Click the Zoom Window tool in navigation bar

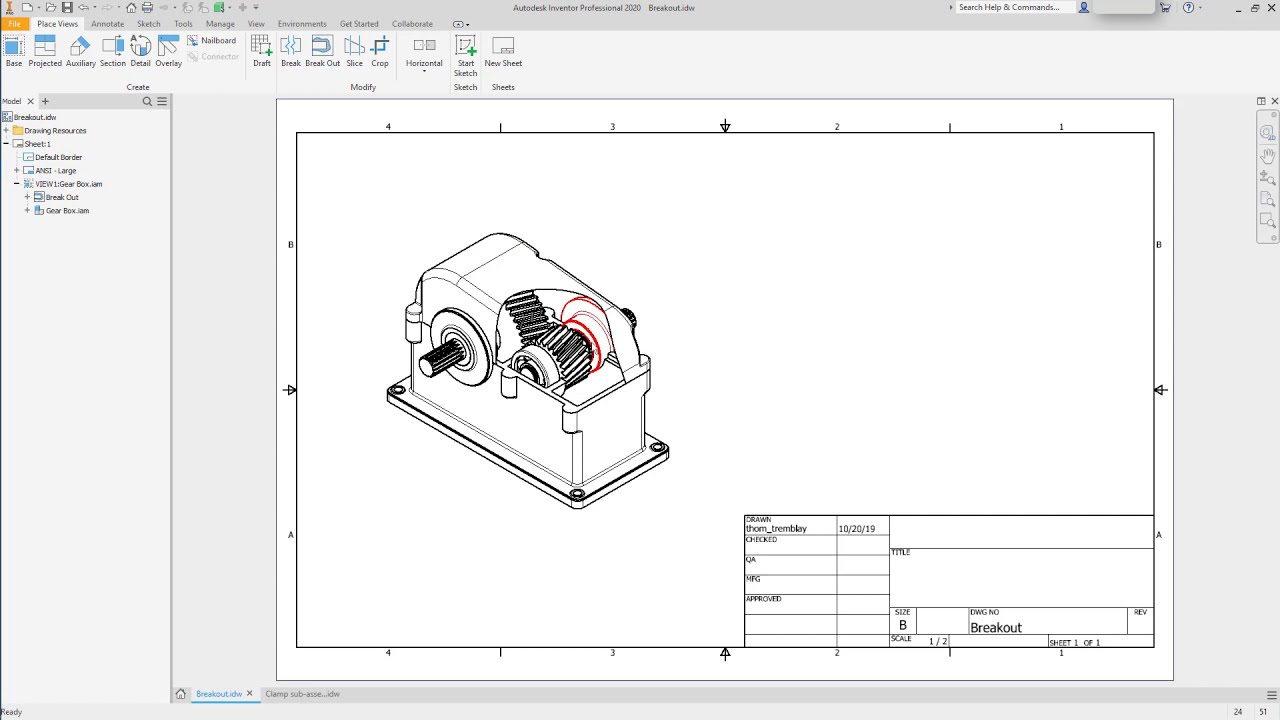(1267, 221)
